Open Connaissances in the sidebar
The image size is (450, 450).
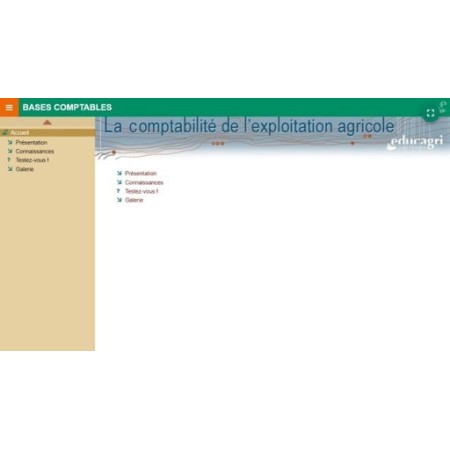click(35, 151)
